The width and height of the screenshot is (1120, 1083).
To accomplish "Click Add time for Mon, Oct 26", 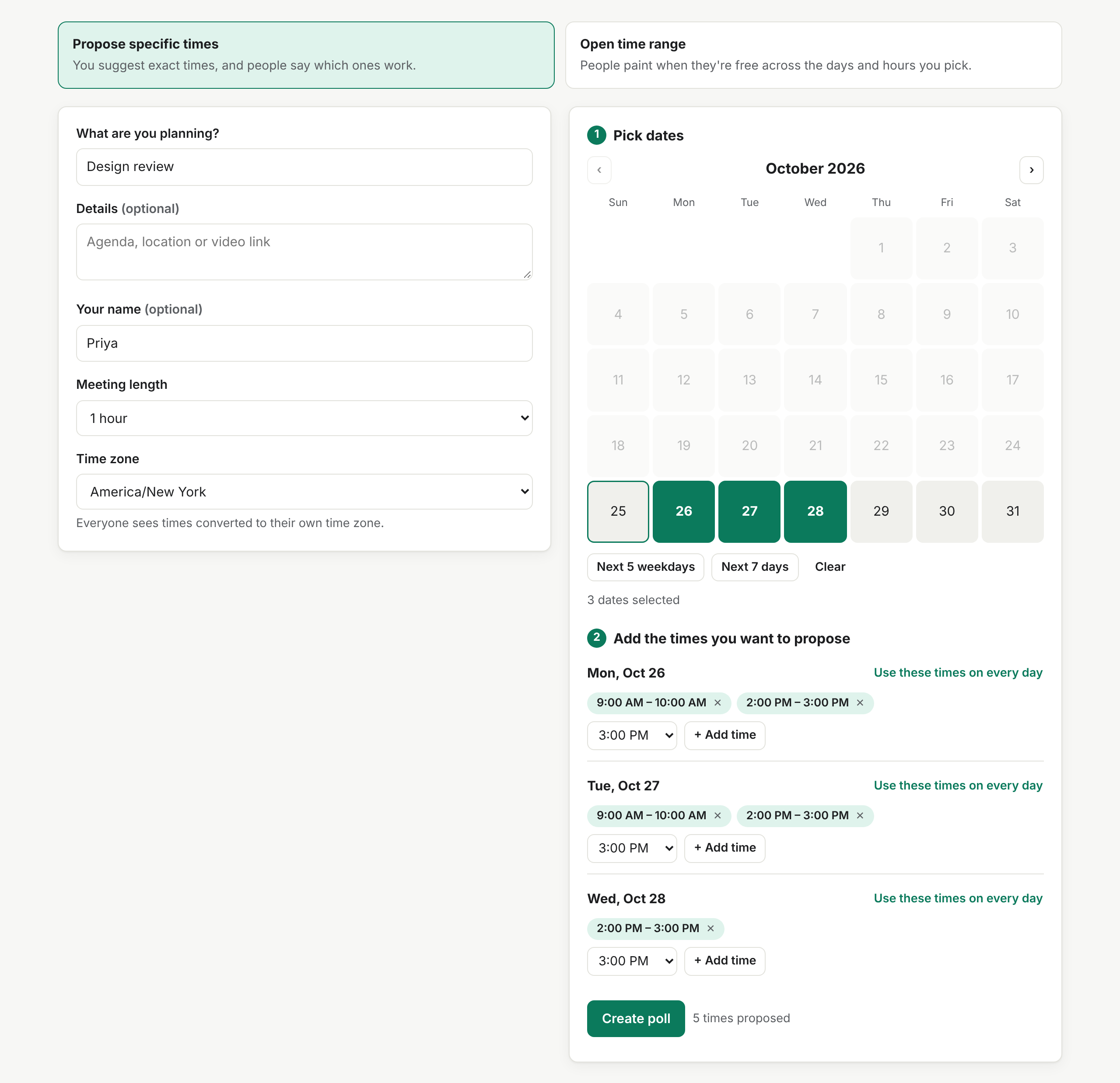I will (724, 735).
